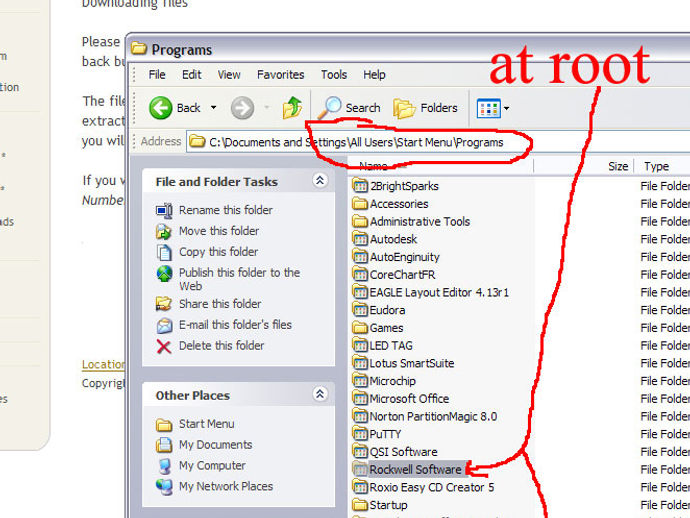Select the CoreChartFR folder icon

pyautogui.click(x=360, y=274)
